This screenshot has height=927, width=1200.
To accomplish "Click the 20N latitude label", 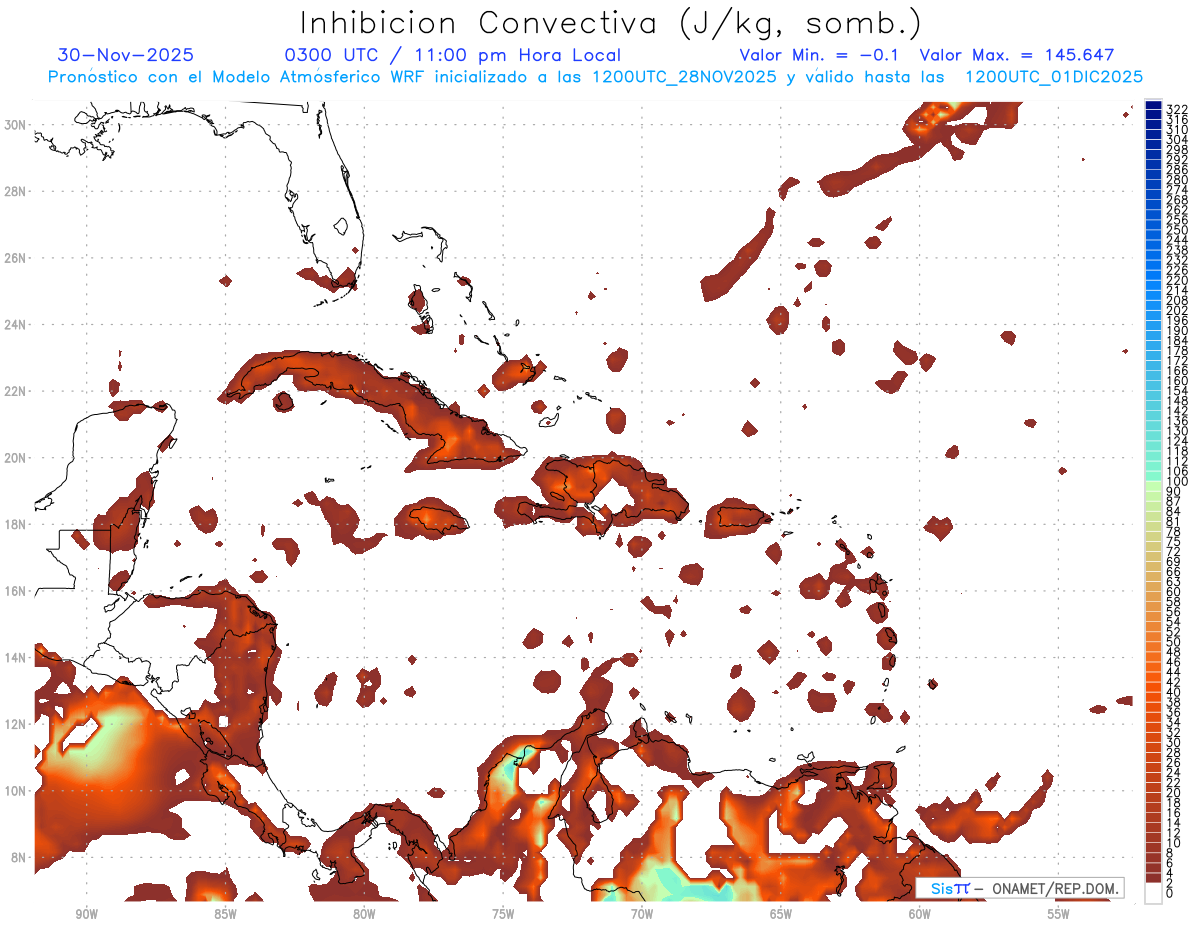I will 15,458.
